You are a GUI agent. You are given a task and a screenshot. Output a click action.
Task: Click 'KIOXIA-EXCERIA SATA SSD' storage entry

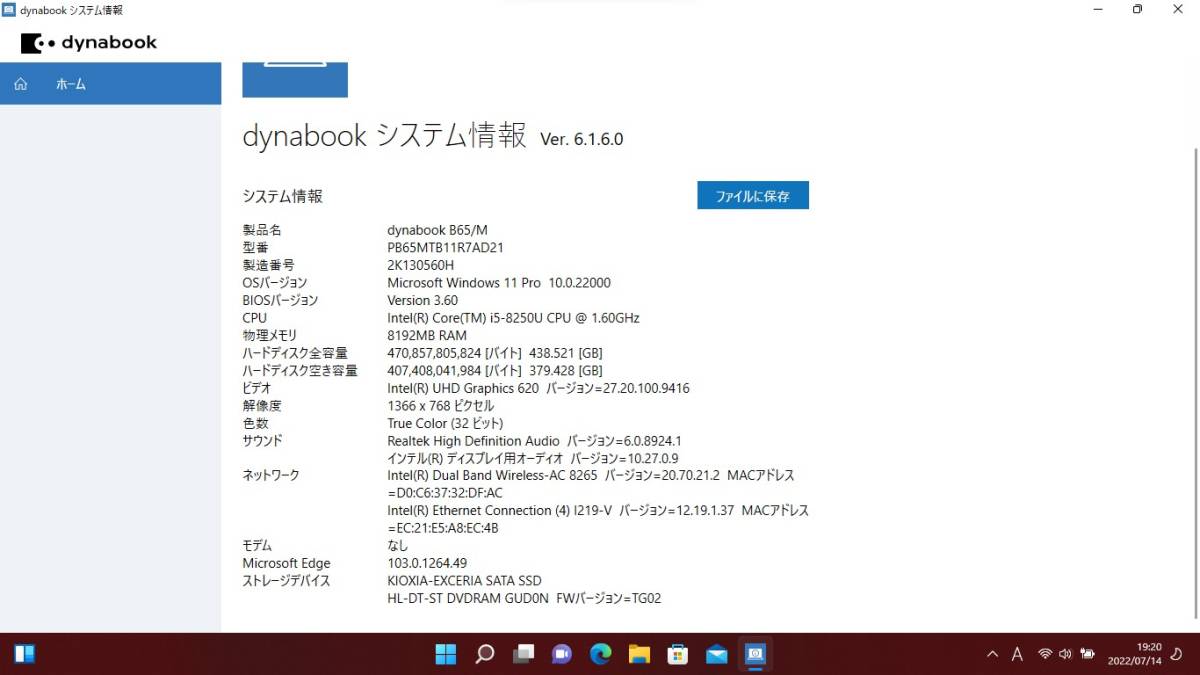[x=464, y=581]
